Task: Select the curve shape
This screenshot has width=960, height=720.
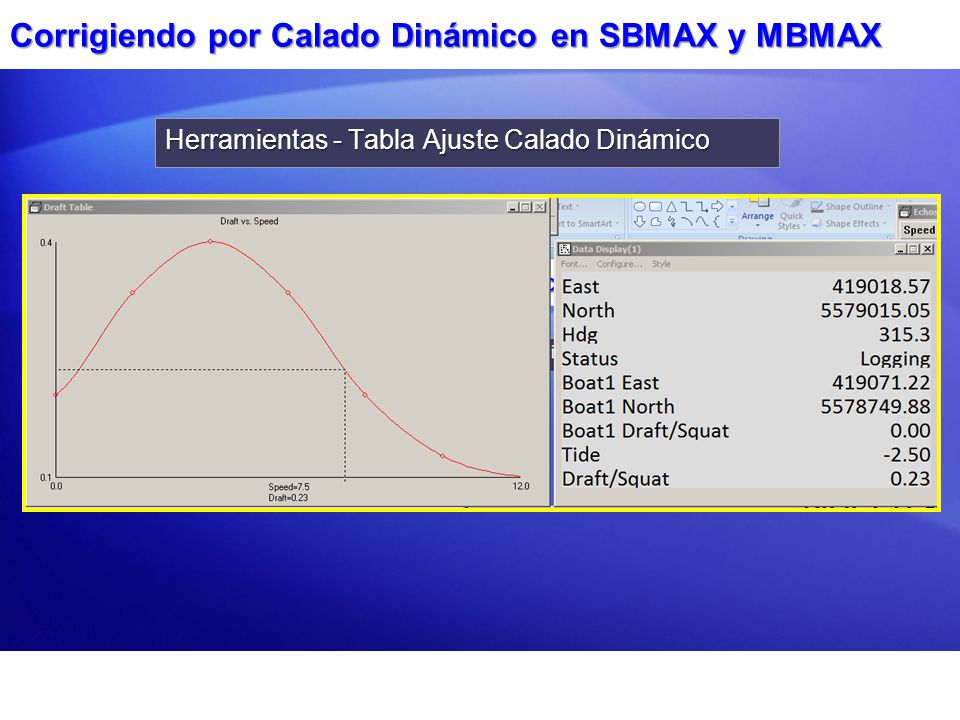Action: tap(702, 222)
